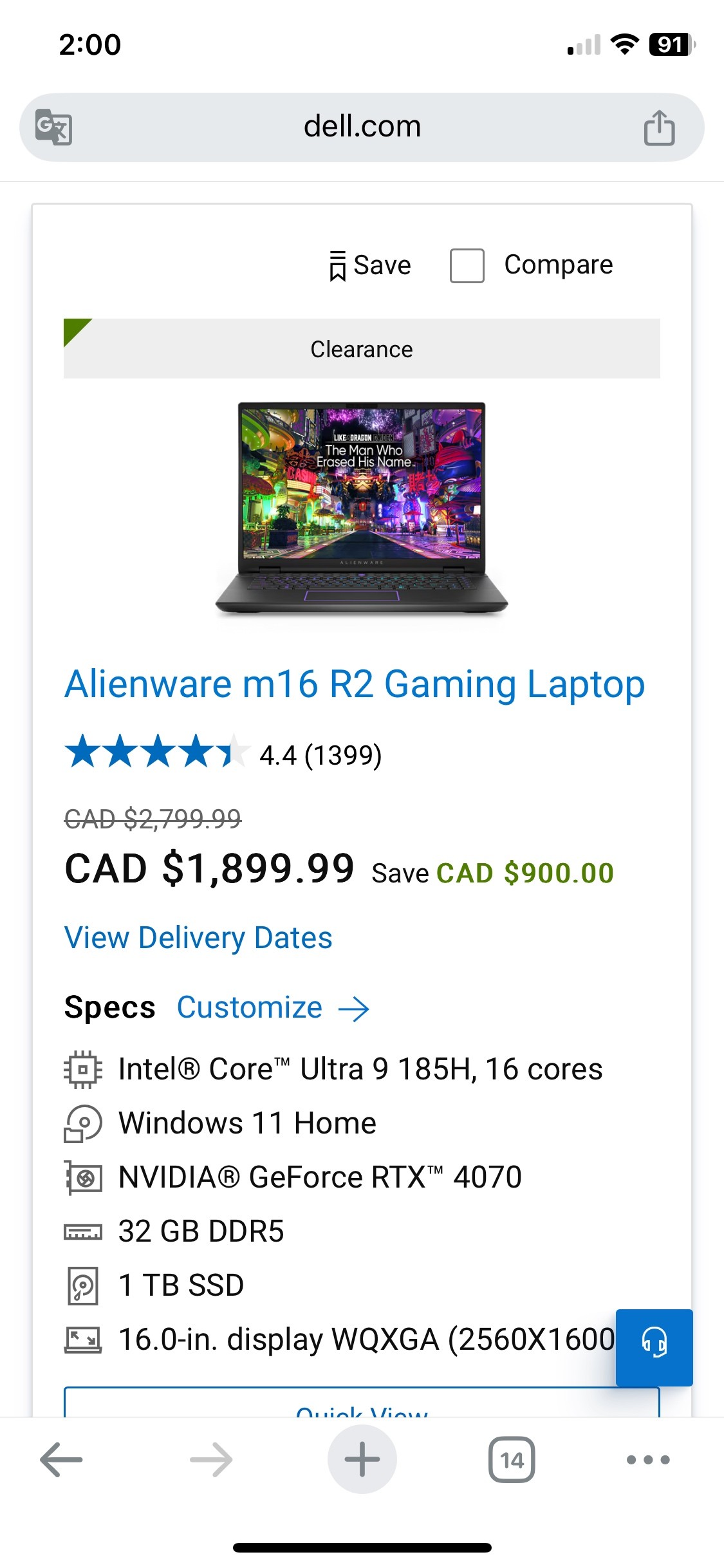Tap the forward navigation arrow
The image size is (724, 1568).
[x=211, y=1459]
